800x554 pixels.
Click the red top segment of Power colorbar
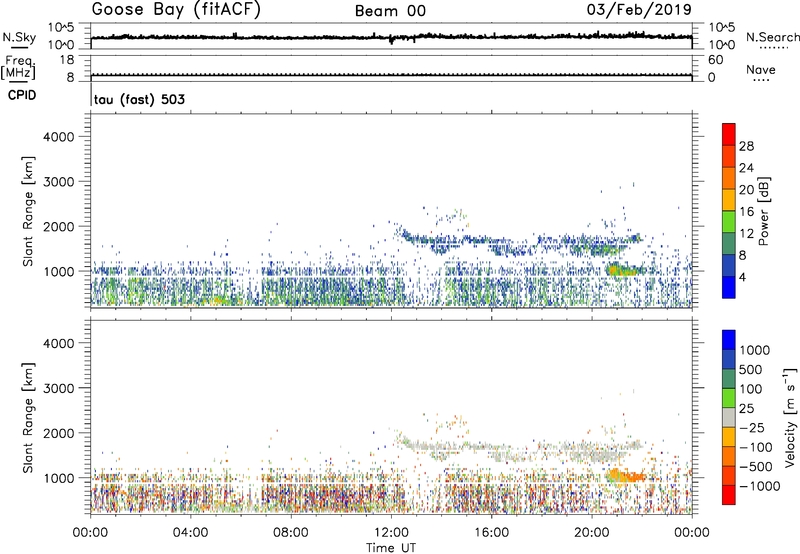click(x=729, y=134)
